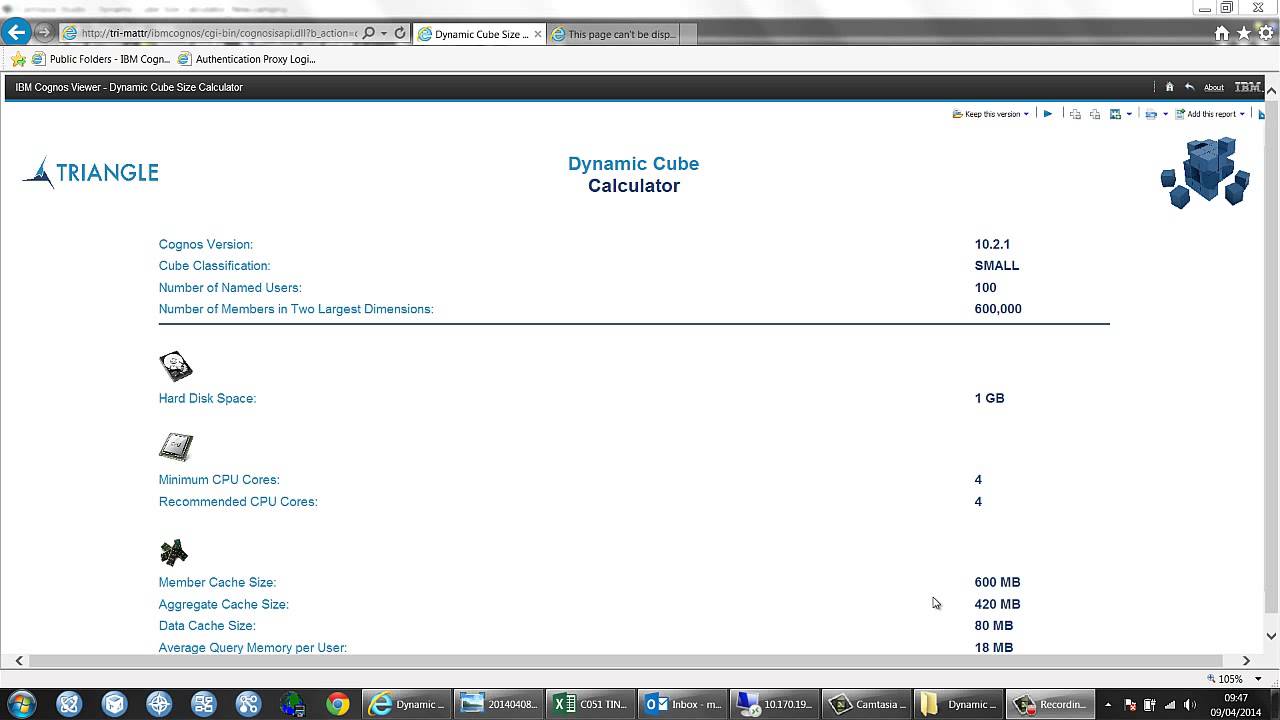Show hidden system tray icons
The image size is (1280, 720).
(1108, 704)
